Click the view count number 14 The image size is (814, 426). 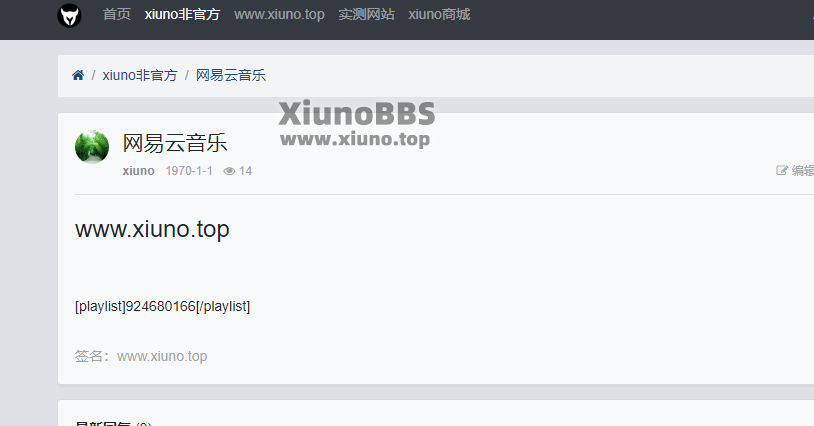click(x=246, y=171)
